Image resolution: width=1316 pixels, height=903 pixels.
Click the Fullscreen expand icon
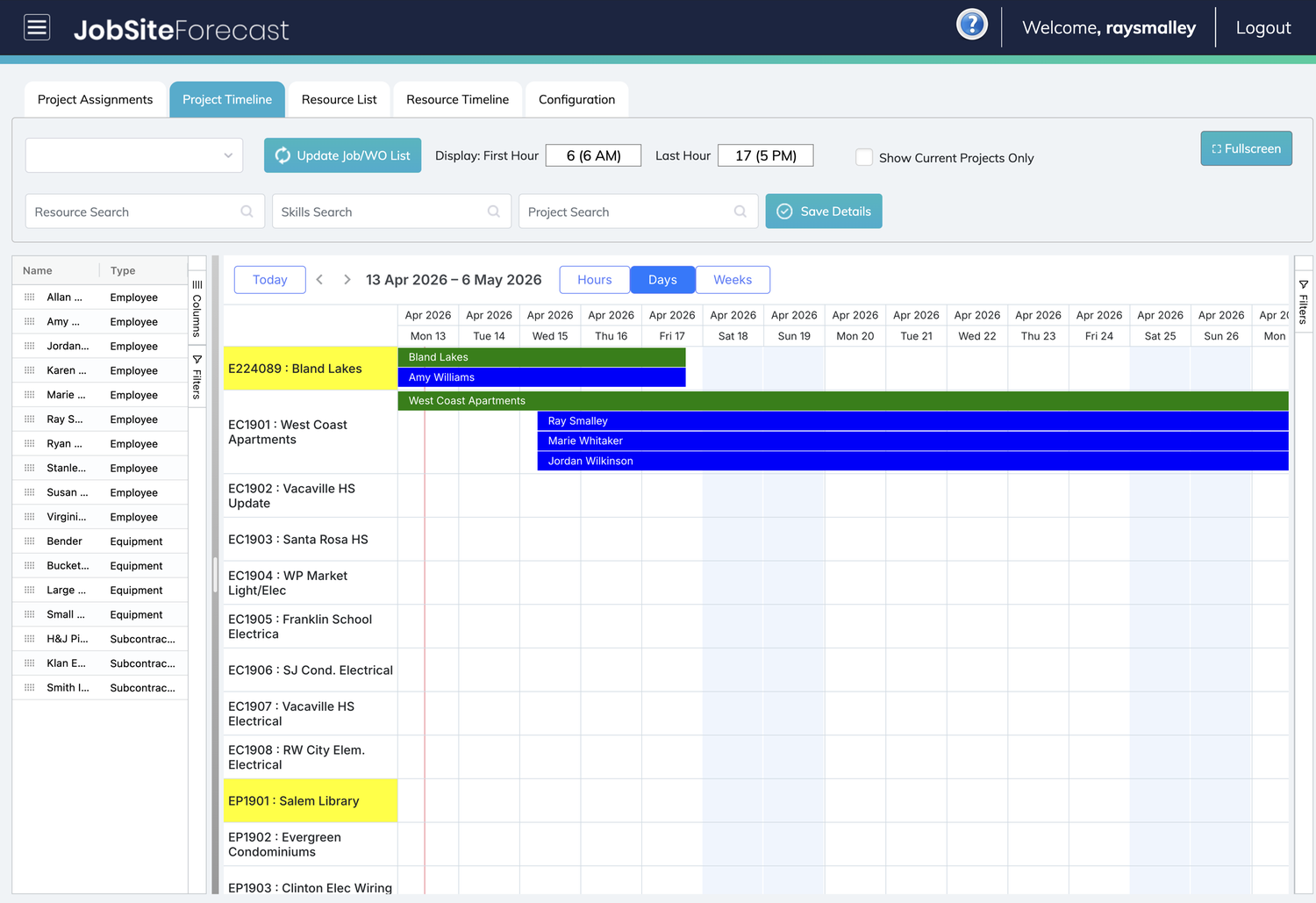1216,149
